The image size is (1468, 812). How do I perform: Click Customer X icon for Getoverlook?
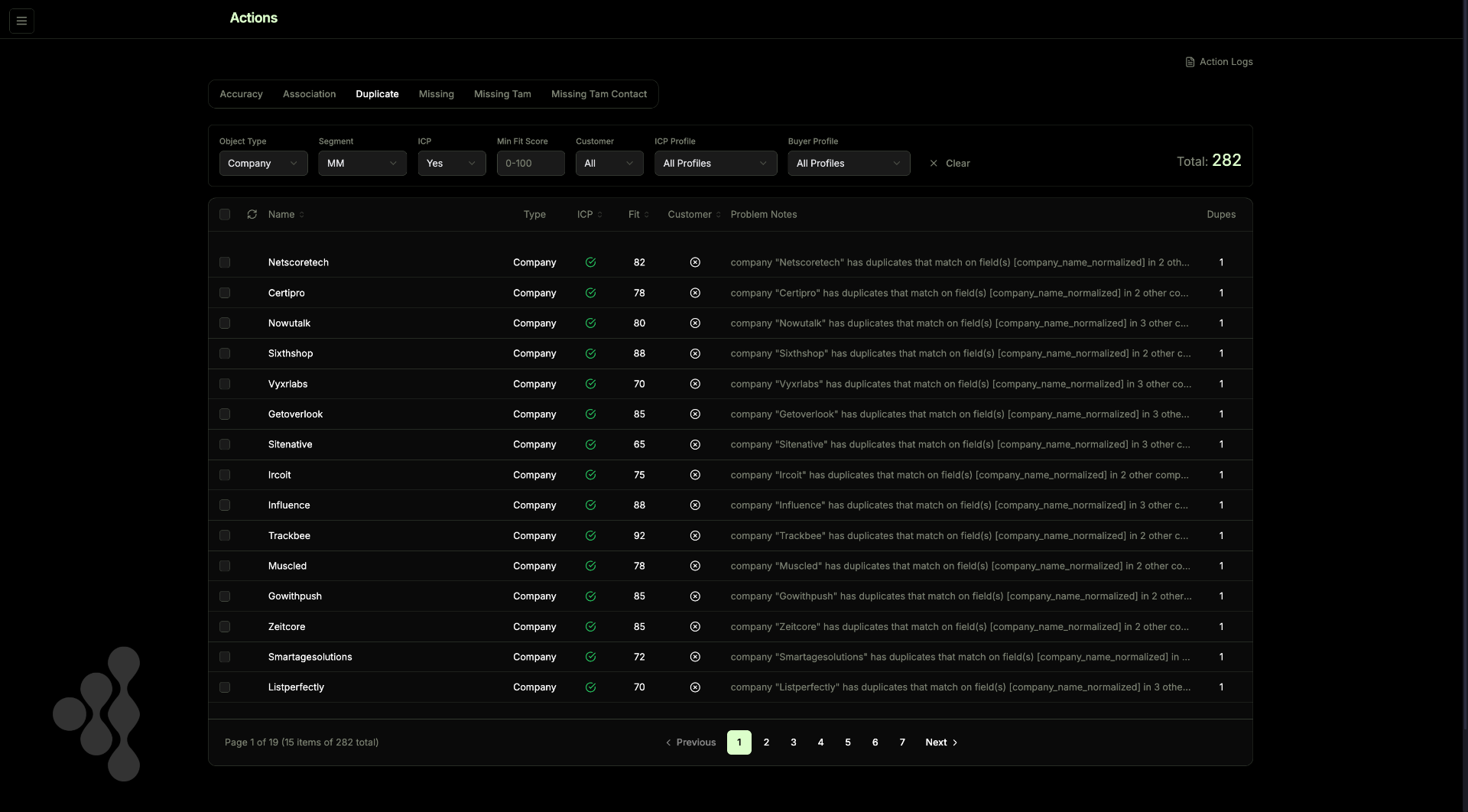(695, 414)
